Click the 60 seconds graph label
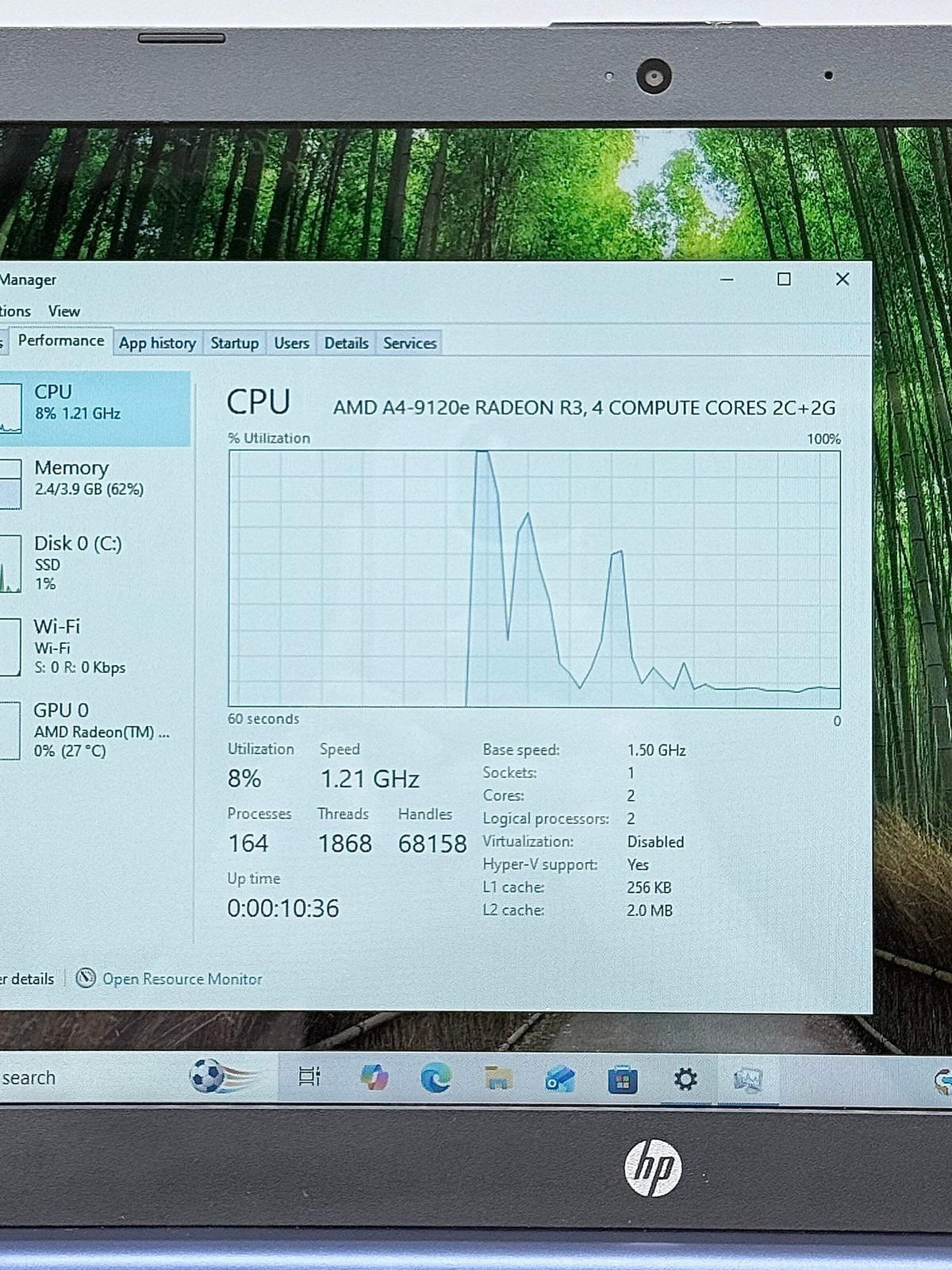Image resolution: width=952 pixels, height=1270 pixels. (x=263, y=719)
